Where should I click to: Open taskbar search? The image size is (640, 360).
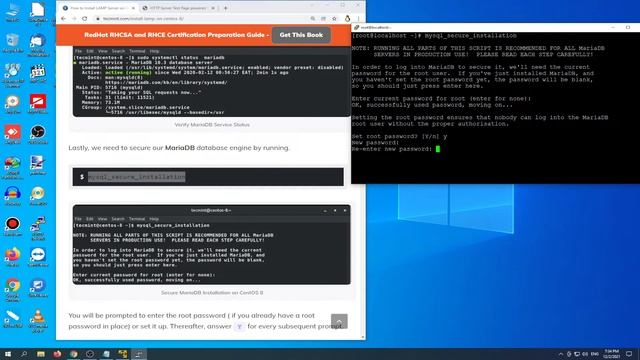click(x=24, y=354)
